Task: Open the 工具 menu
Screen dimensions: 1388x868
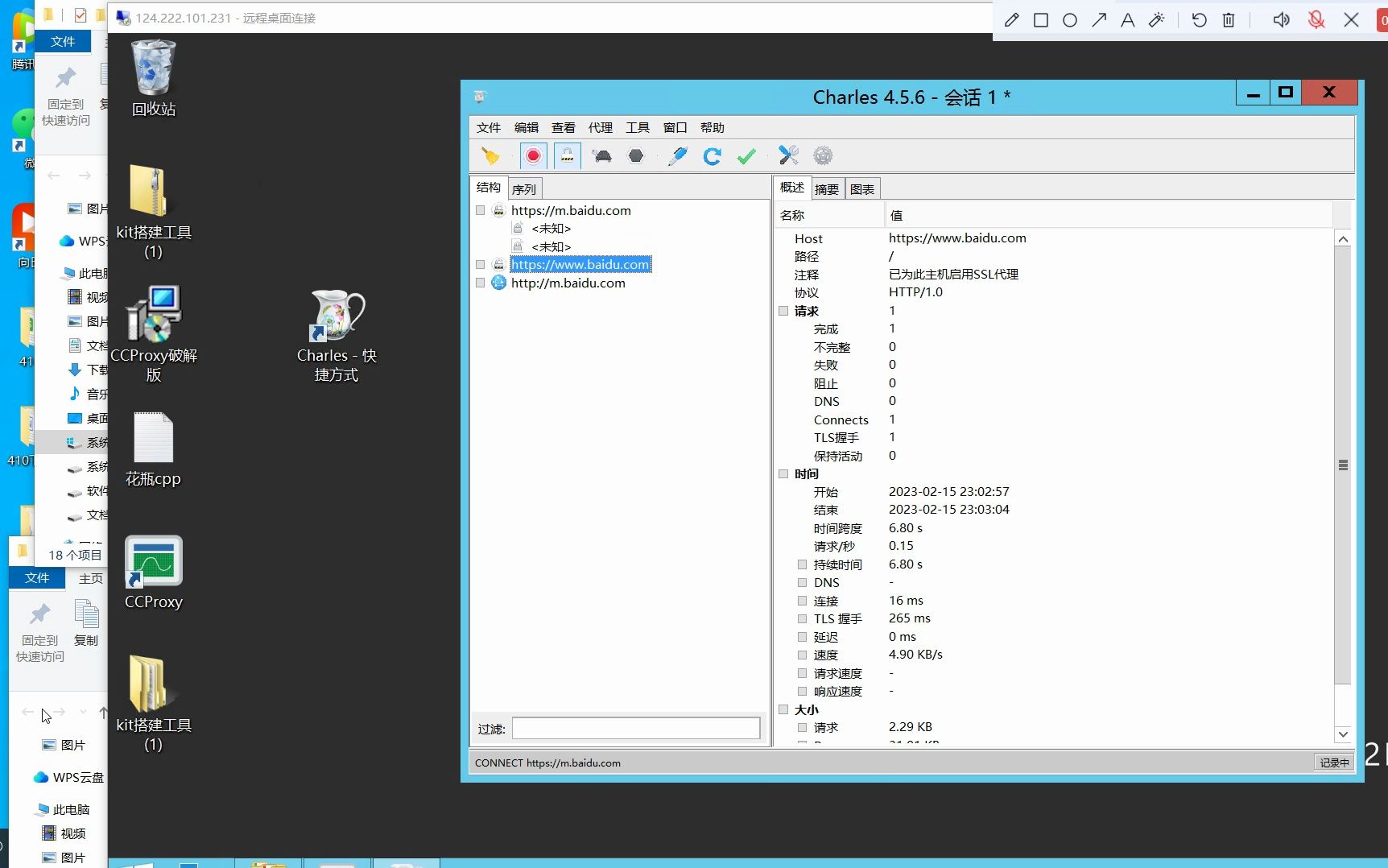Action: click(638, 127)
